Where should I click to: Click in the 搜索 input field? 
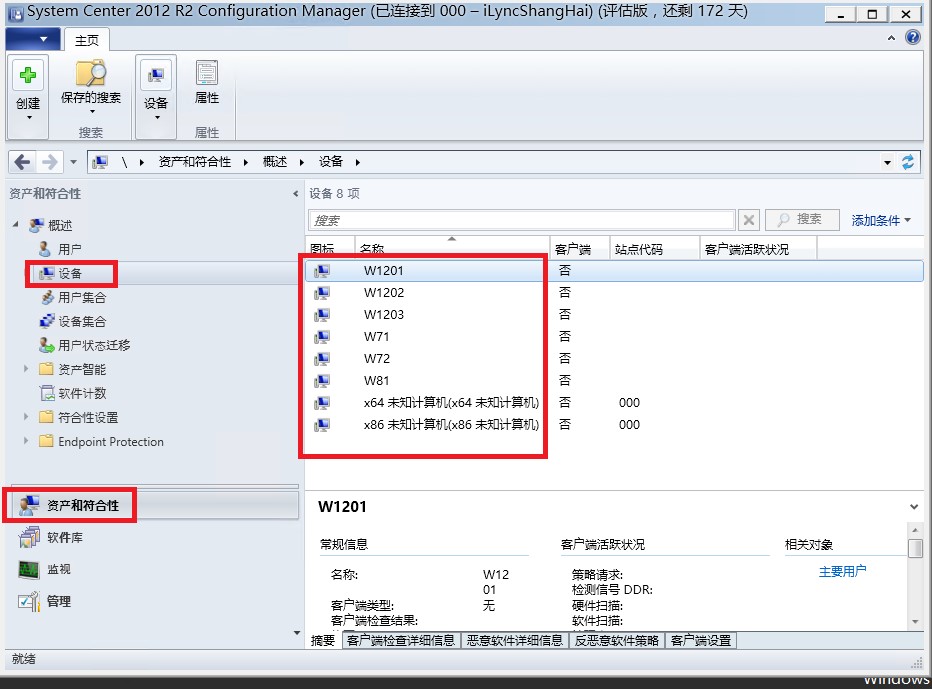[x=521, y=221]
